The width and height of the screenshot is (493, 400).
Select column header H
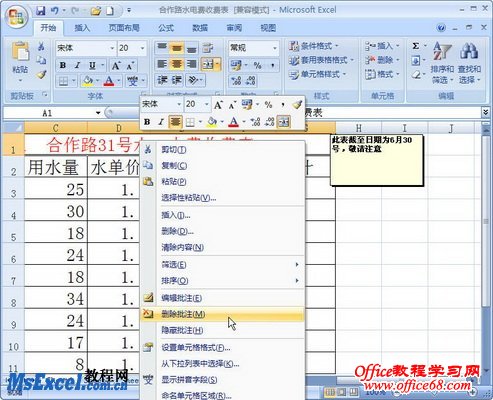tap(358, 128)
